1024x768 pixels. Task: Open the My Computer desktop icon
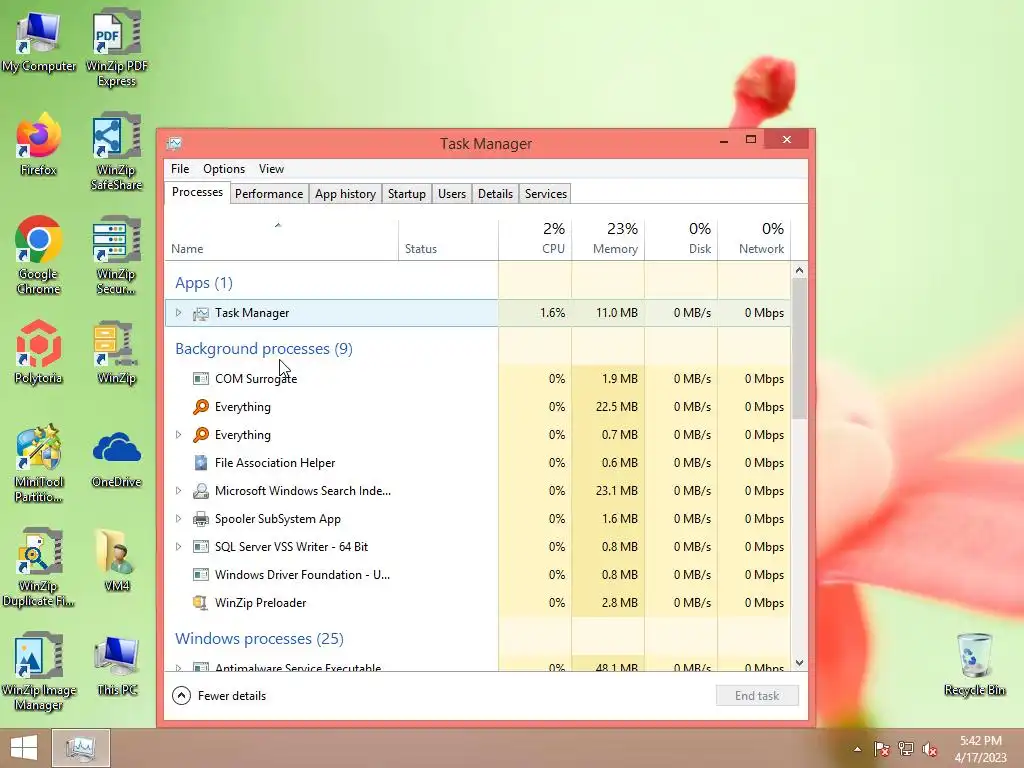point(39,42)
